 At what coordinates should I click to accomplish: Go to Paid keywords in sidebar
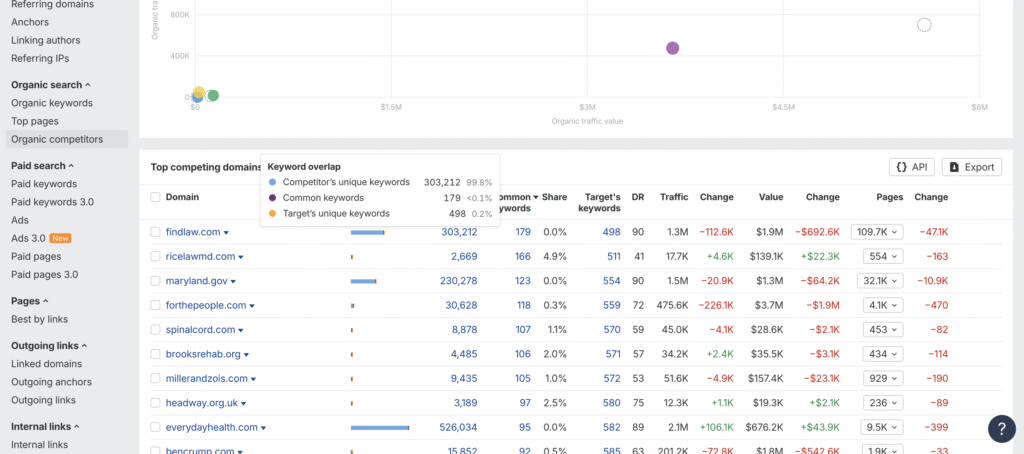tap(44, 184)
